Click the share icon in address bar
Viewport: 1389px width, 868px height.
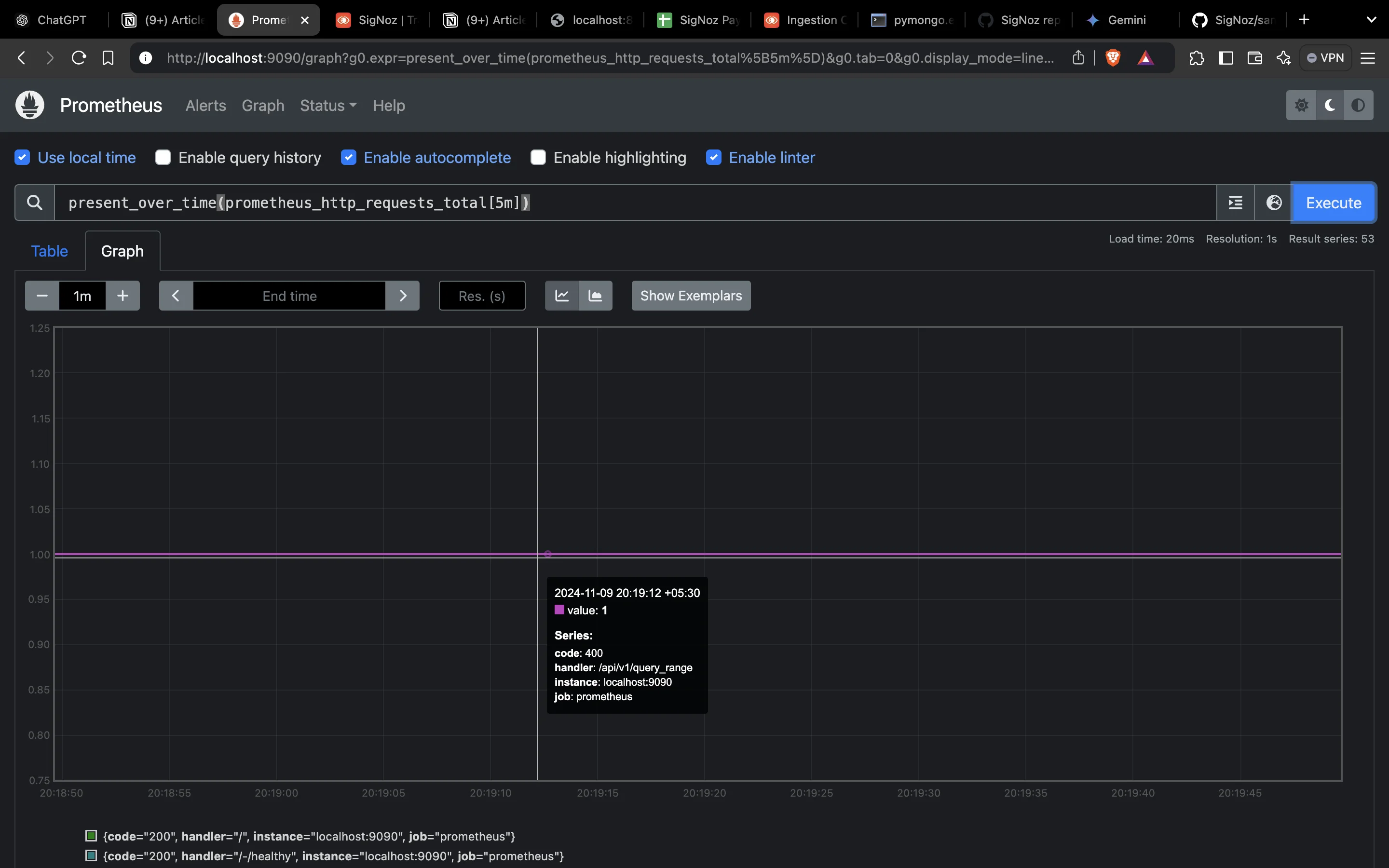pos(1078,57)
